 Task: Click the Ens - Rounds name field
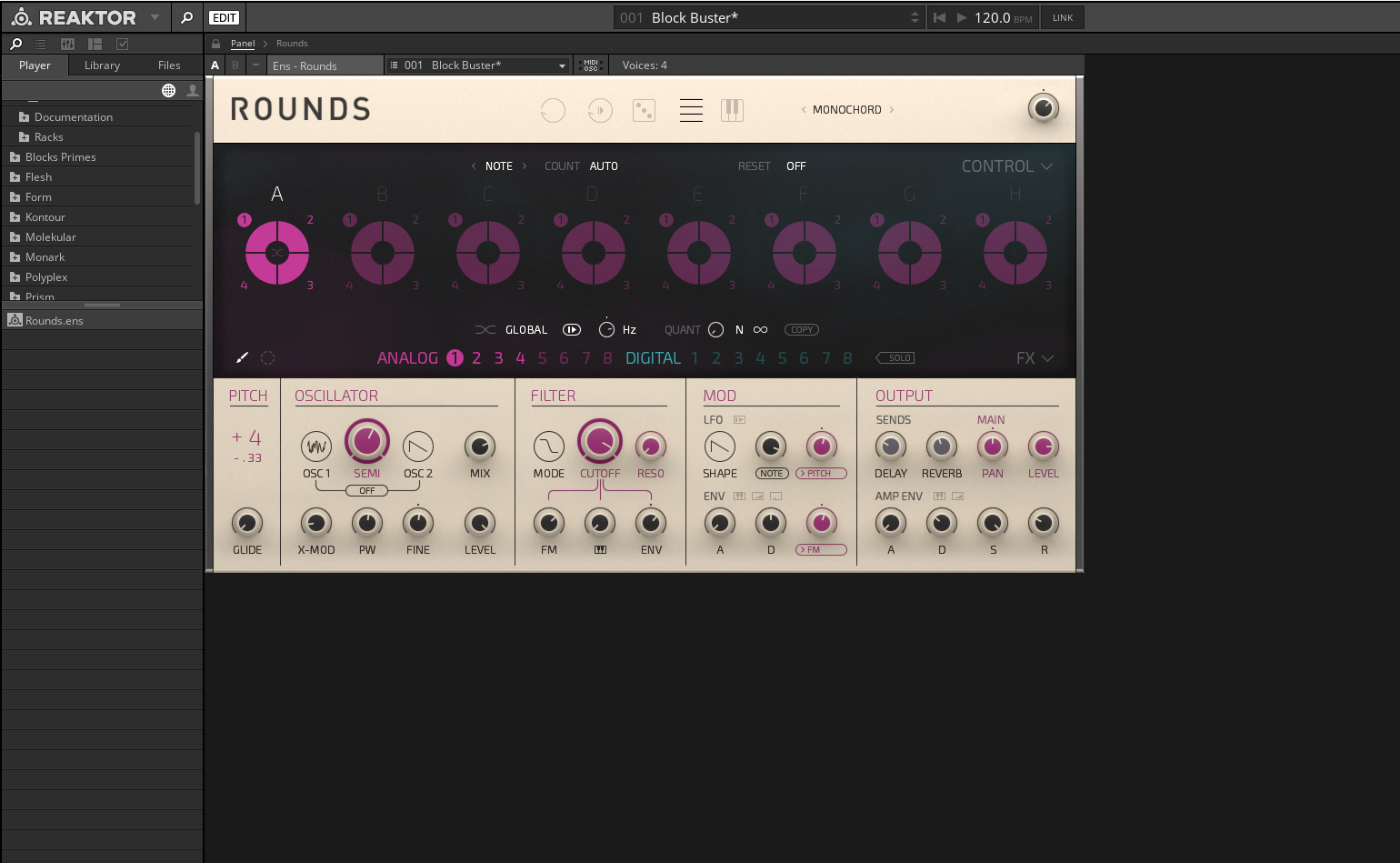(x=325, y=65)
